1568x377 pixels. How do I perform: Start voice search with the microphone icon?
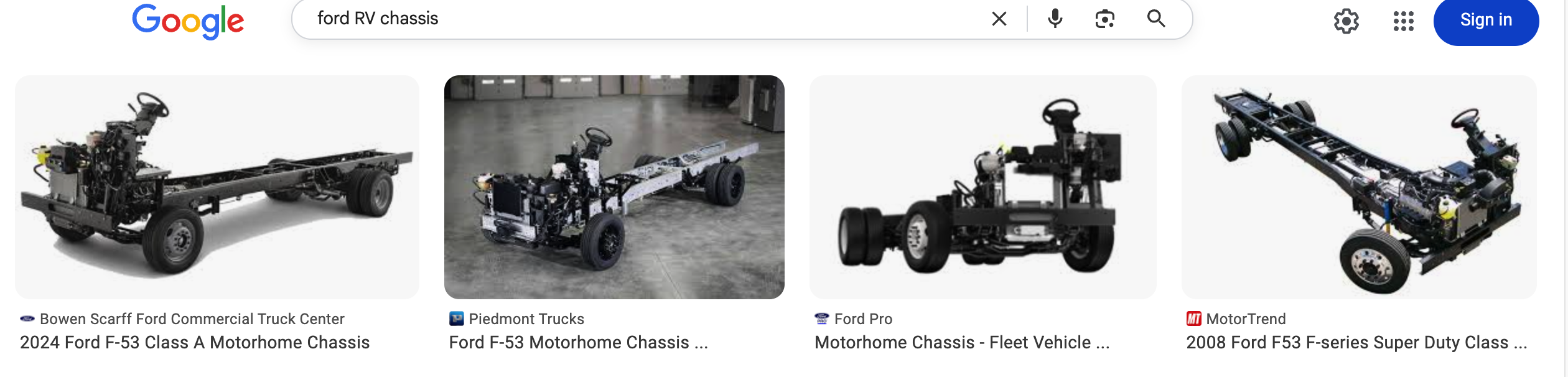tap(1055, 19)
